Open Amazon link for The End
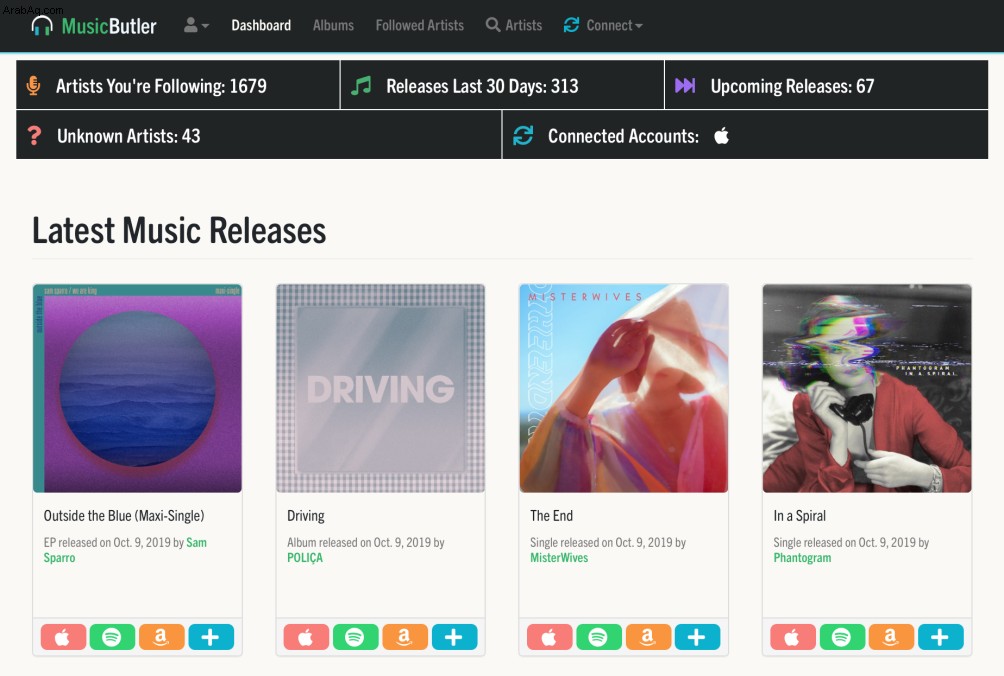Screen dimensions: 1004x676 pos(648,637)
